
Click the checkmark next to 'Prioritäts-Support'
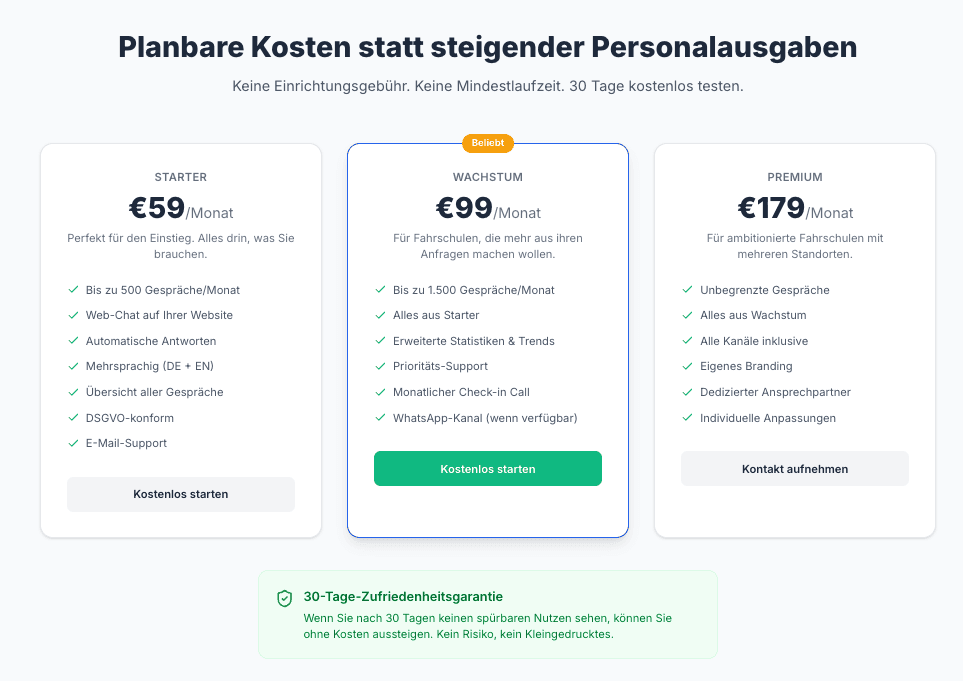coord(380,365)
